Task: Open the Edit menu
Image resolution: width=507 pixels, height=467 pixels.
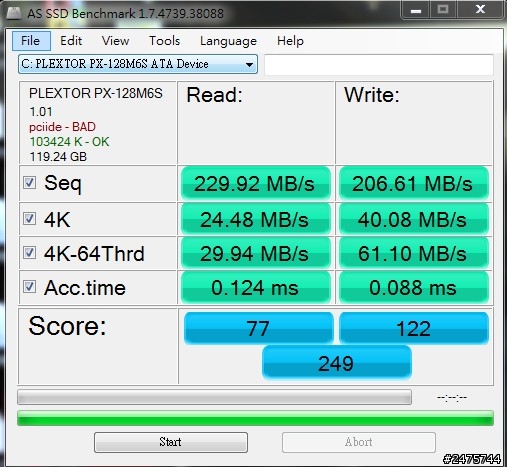Action: tap(71, 41)
